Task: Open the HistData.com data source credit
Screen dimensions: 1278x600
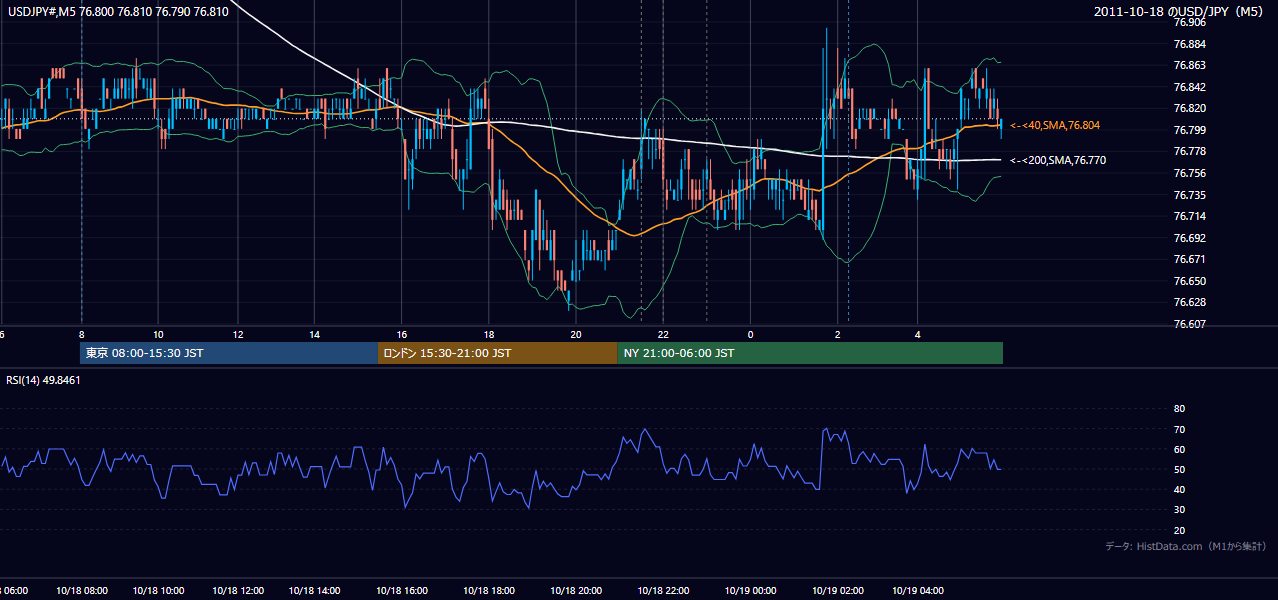Action: click(1186, 546)
